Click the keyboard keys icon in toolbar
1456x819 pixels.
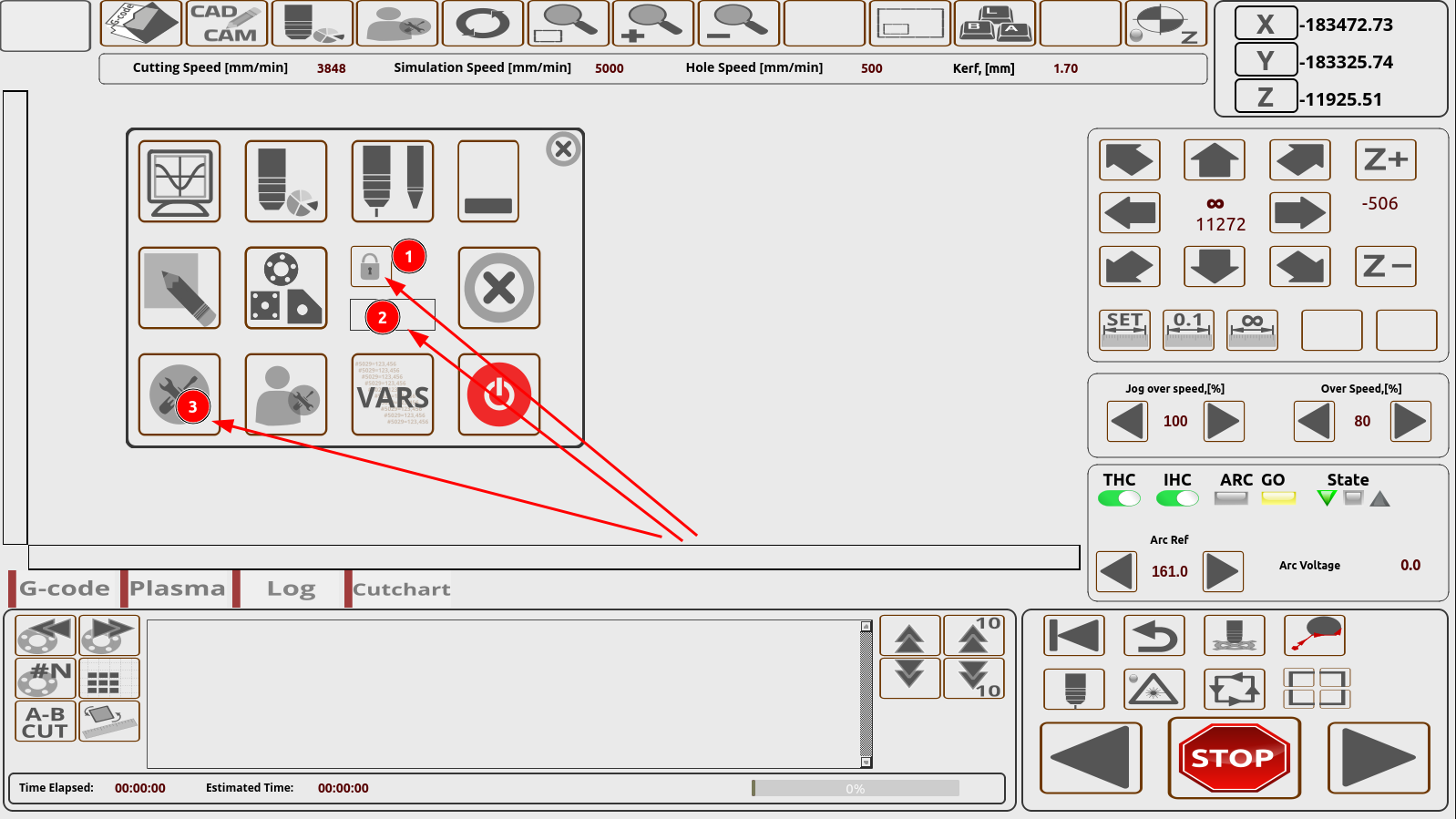coord(994,23)
